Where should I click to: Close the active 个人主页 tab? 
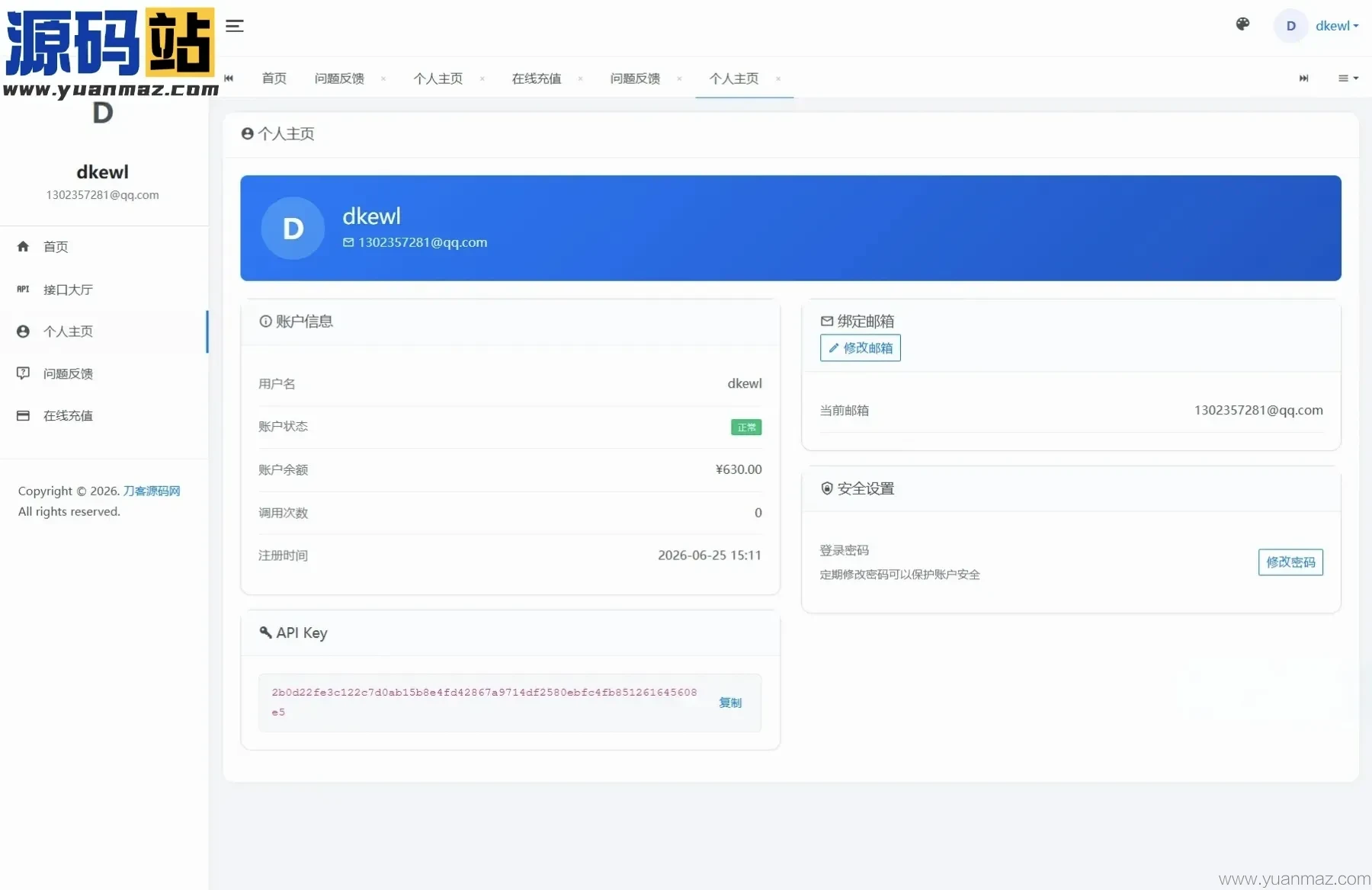click(x=777, y=78)
